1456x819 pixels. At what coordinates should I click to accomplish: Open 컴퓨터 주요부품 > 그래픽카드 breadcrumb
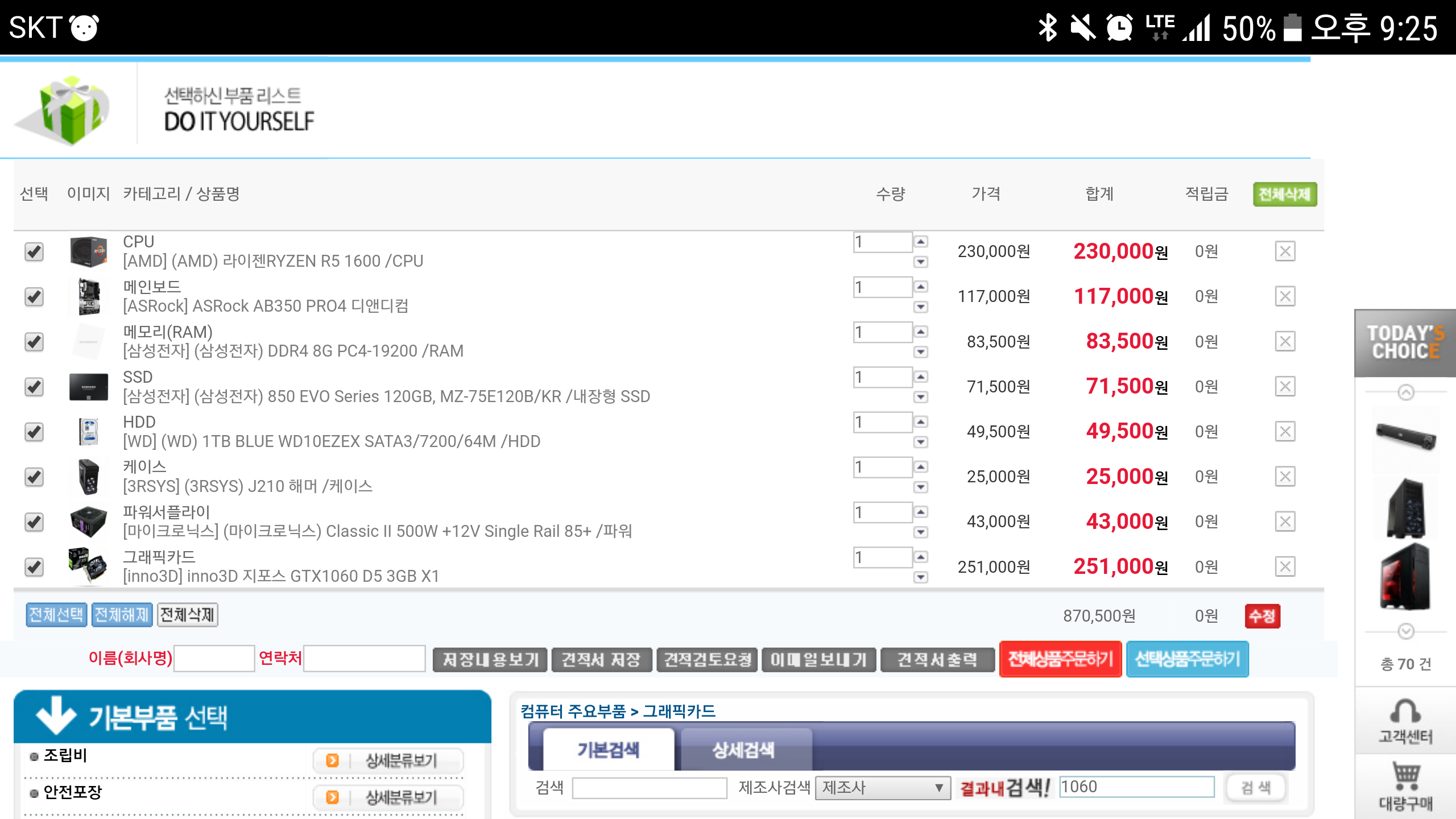coord(618,711)
